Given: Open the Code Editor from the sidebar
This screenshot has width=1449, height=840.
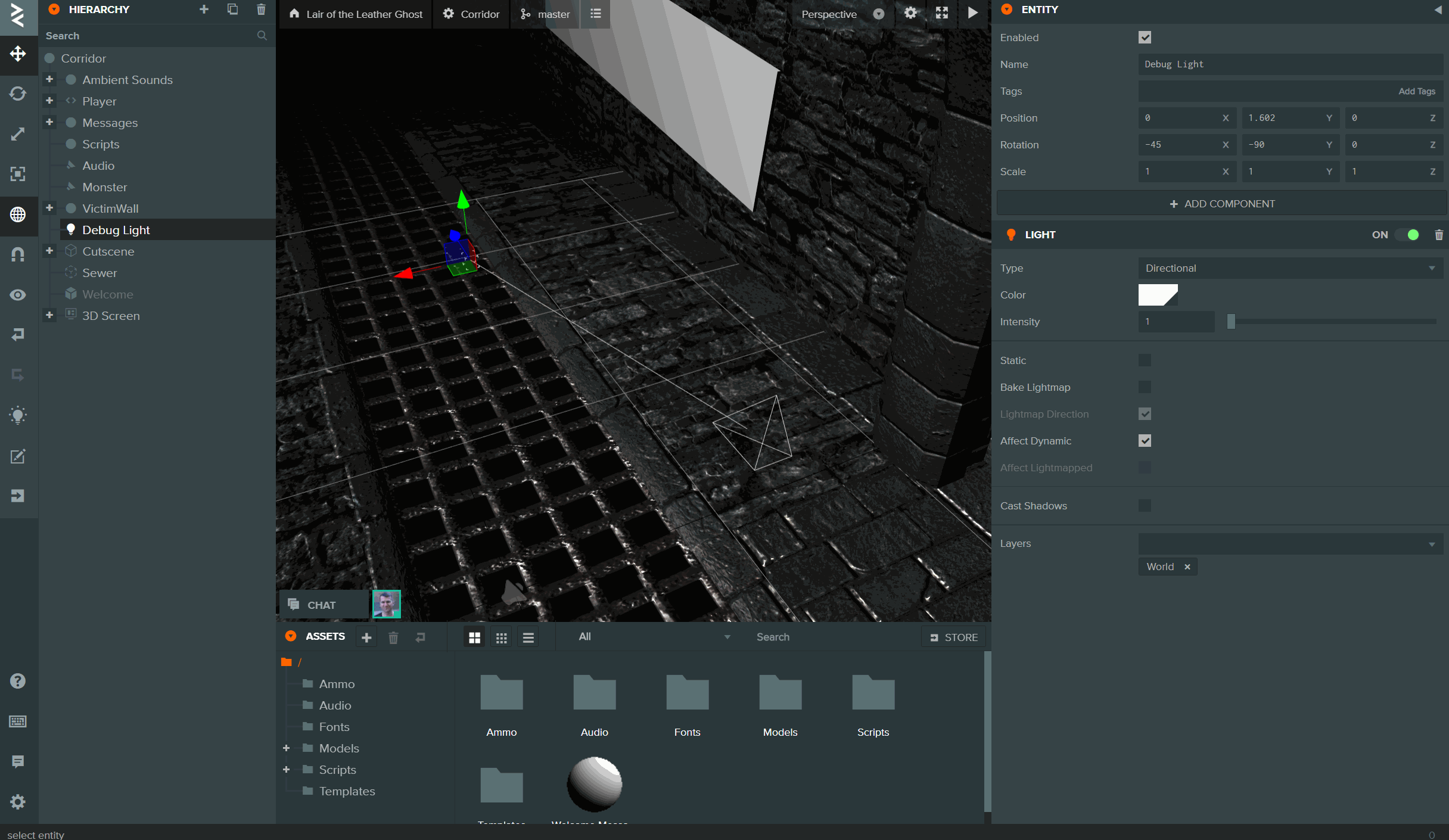Looking at the screenshot, I should point(17,456).
